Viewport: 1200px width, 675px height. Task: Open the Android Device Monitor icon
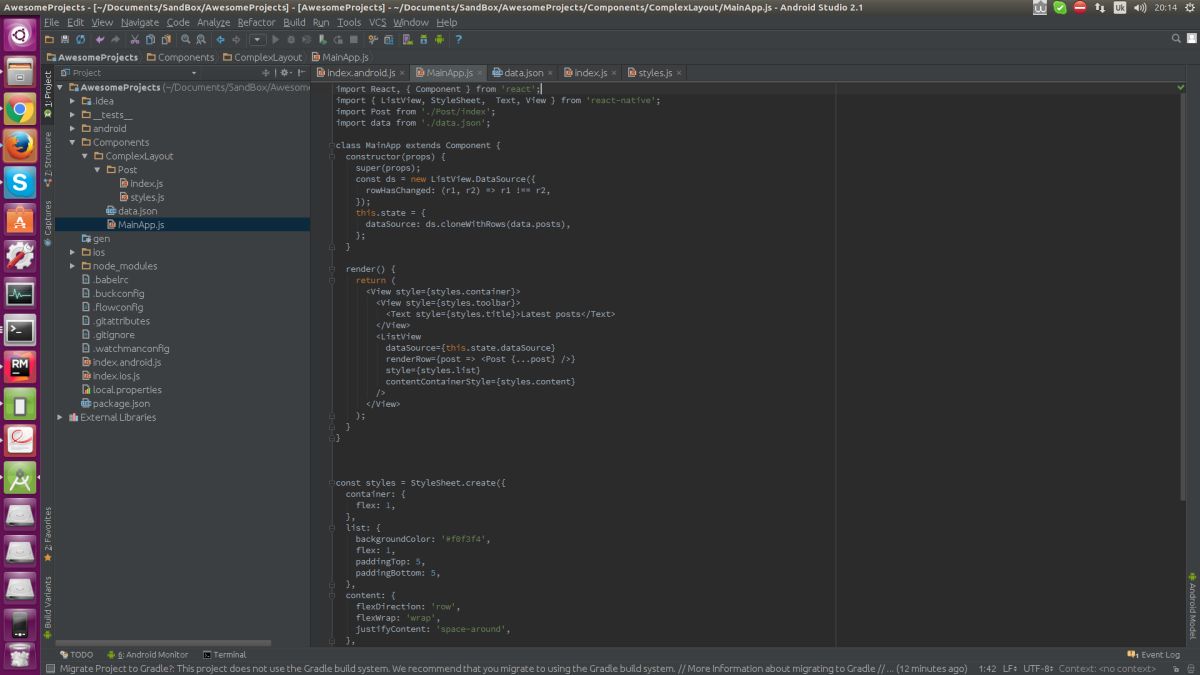point(439,40)
